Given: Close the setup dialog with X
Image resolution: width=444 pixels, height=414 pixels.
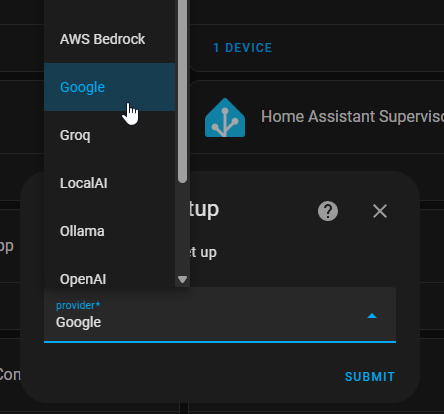Looking at the screenshot, I should (x=380, y=211).
